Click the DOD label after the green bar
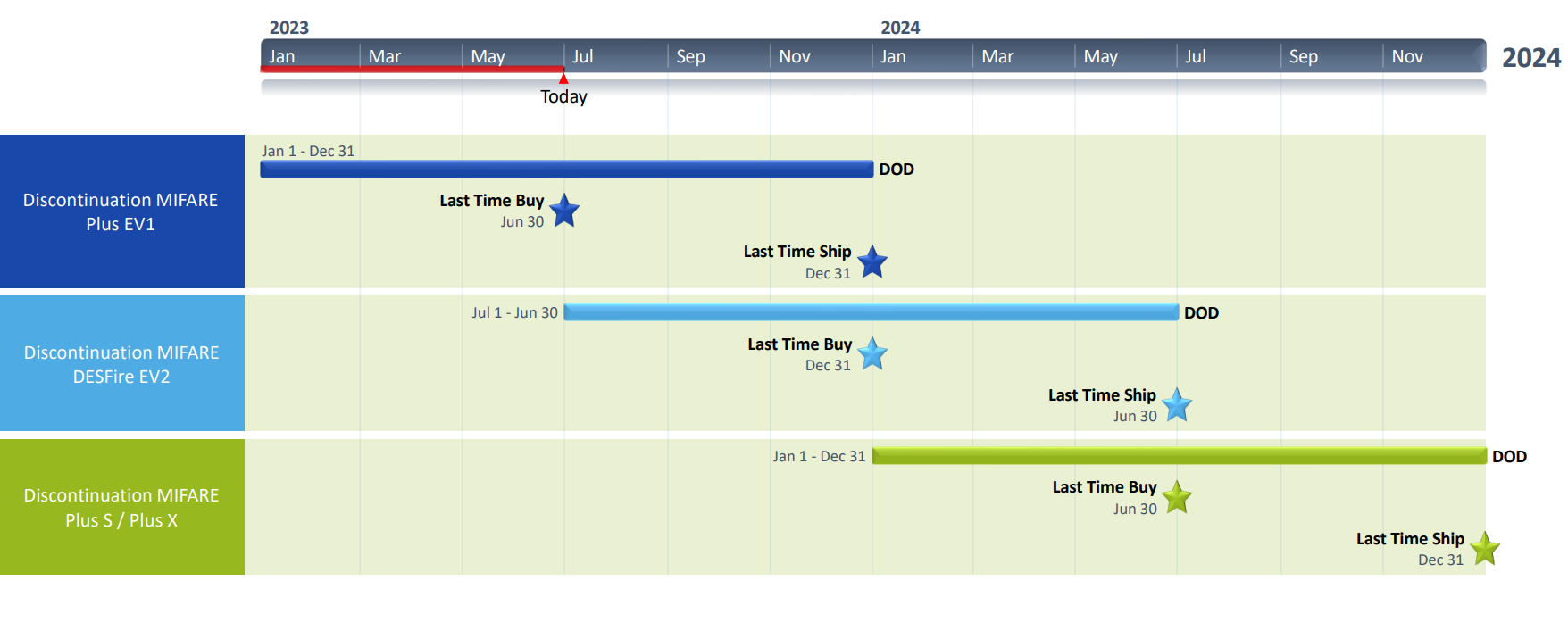The image size is (1568, 622). point(1509,456)
